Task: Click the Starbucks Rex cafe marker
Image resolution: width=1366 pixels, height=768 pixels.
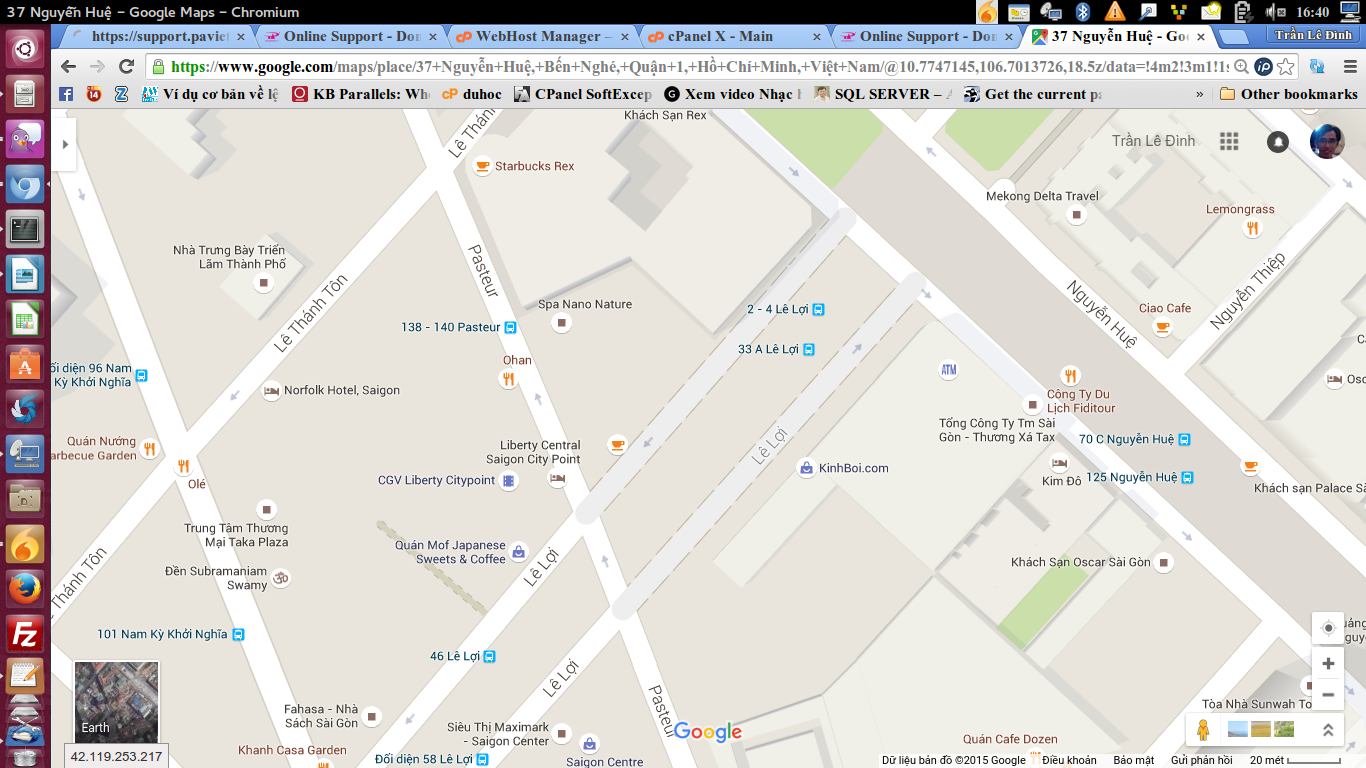Action: (483, 166)
